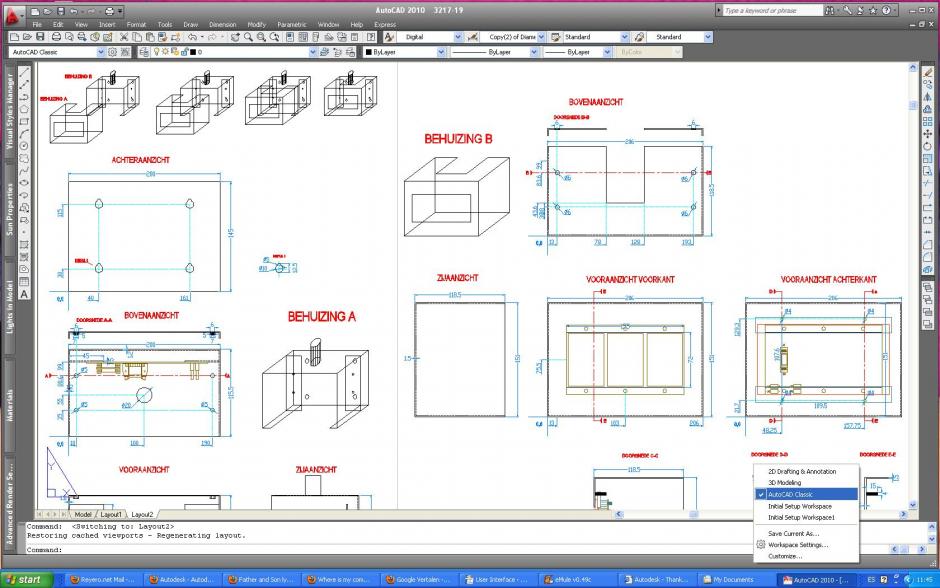The image size is (940, 588).
Task: Open the Layer Properties Manager icon
Action: point(142,51)
